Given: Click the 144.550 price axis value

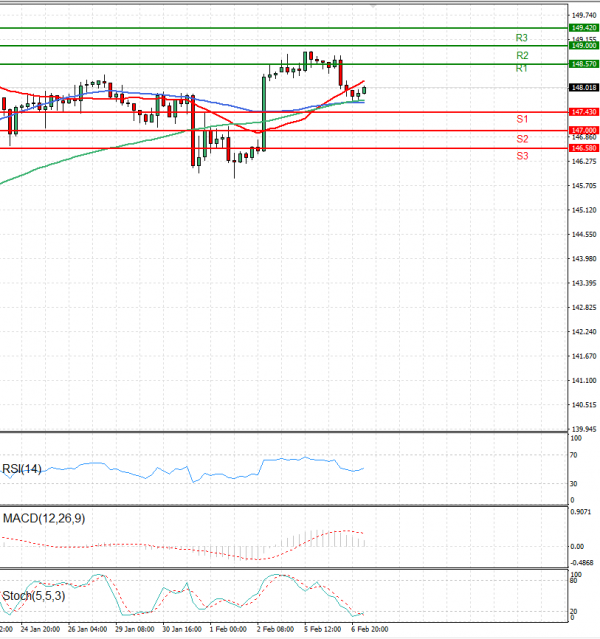Looking at the screenshot, I should [x=584, y=235].
